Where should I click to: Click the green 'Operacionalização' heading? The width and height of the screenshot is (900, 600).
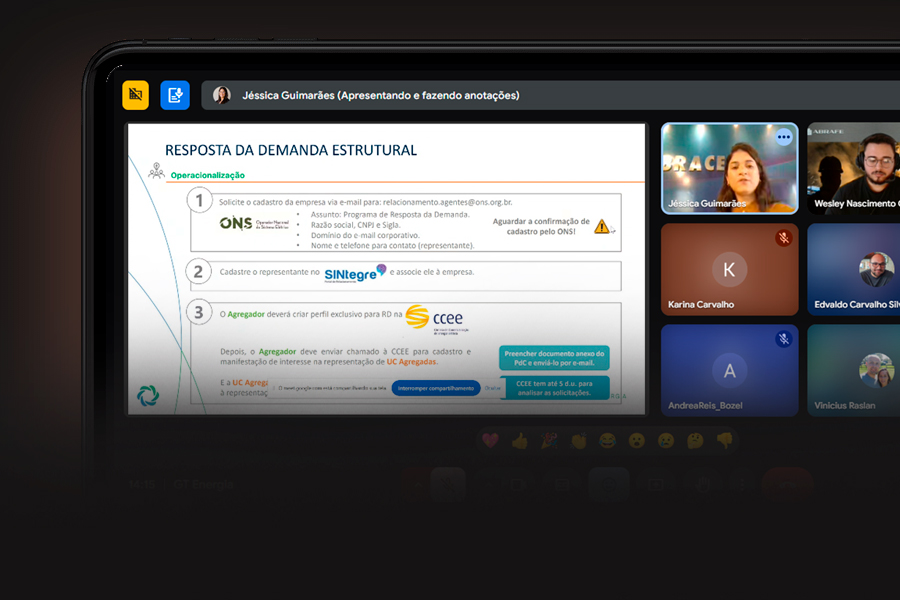pyautogui.click(x=208, y=175)
